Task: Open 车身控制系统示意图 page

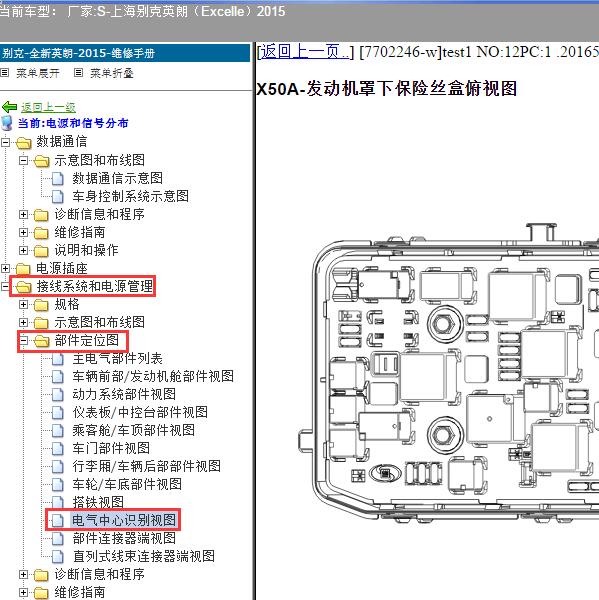Action: (131, 196)
